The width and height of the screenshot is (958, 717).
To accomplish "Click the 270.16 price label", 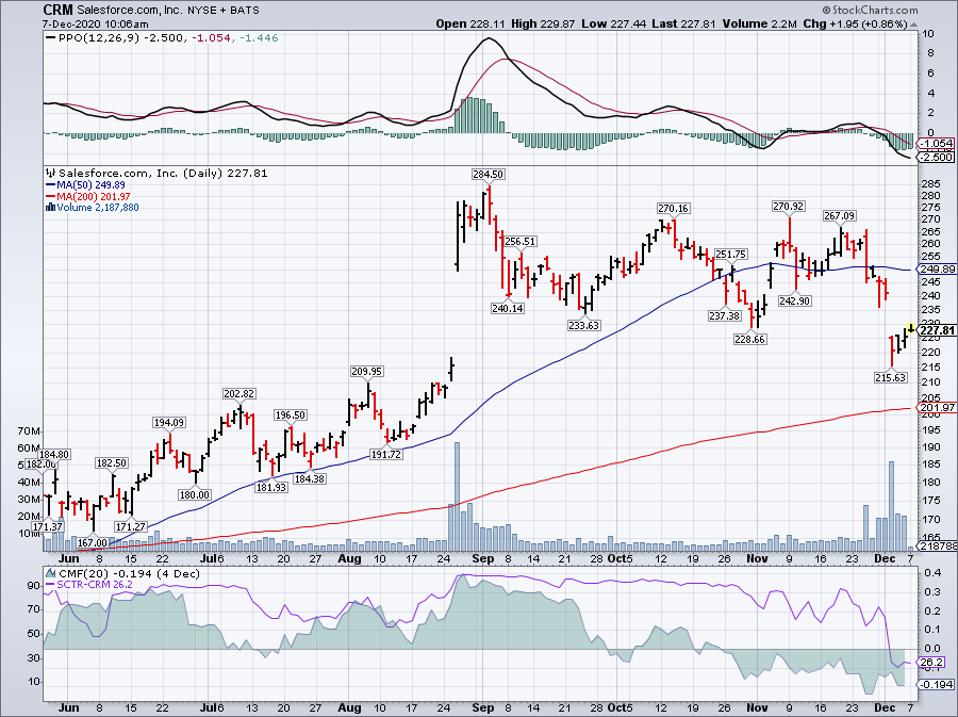I will (x=673, y=209).
